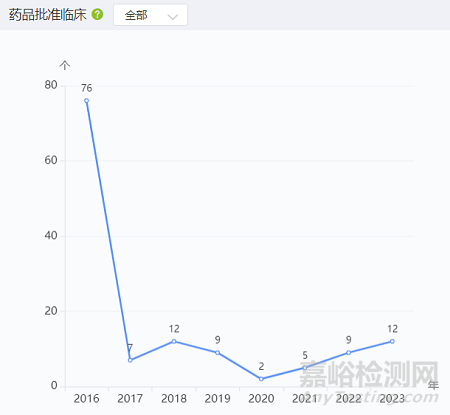Click the 2019 x-axis year label
This screenshot has height=415, width=450.
click(217, 398)
